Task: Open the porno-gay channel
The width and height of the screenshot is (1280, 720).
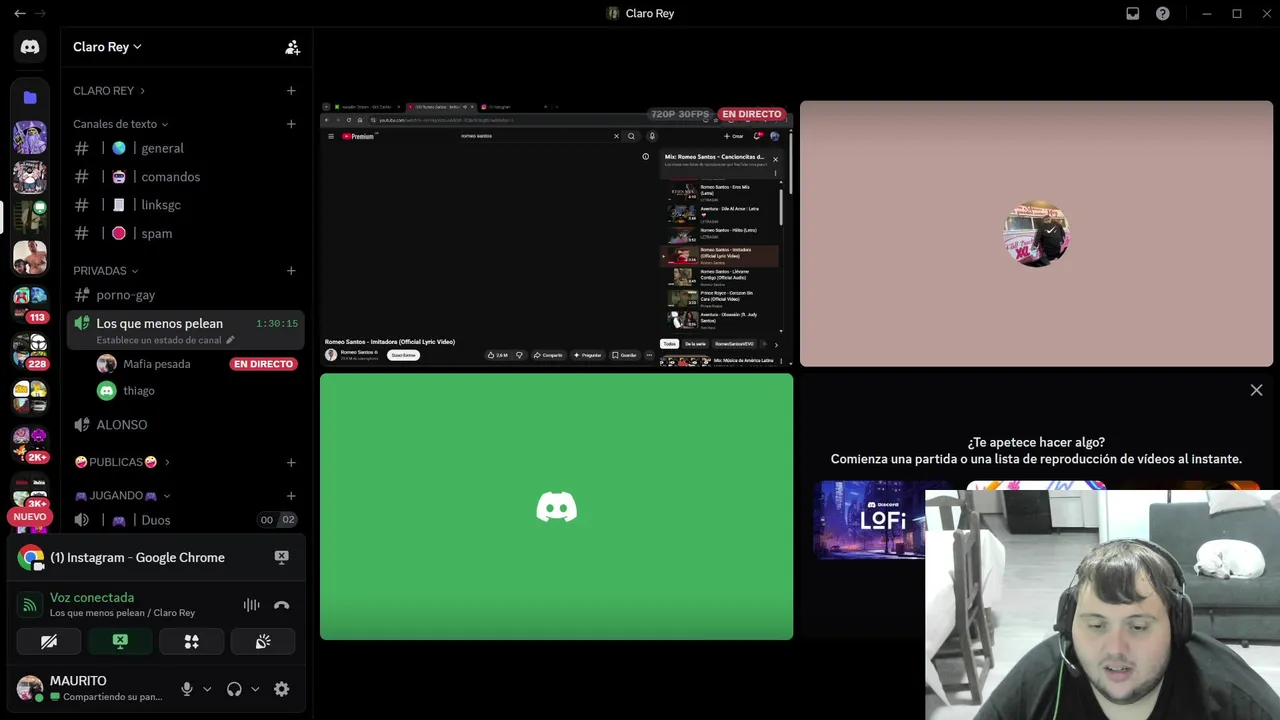Action: (186, 295)
